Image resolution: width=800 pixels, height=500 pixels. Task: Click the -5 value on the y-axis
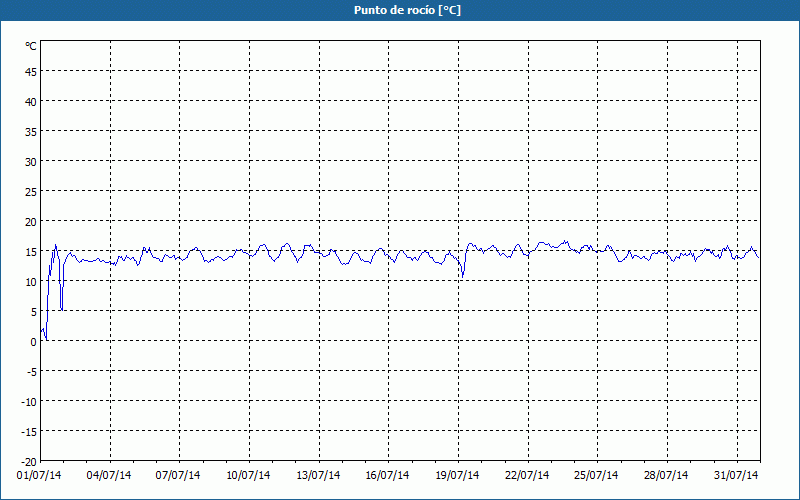point(30,372)
